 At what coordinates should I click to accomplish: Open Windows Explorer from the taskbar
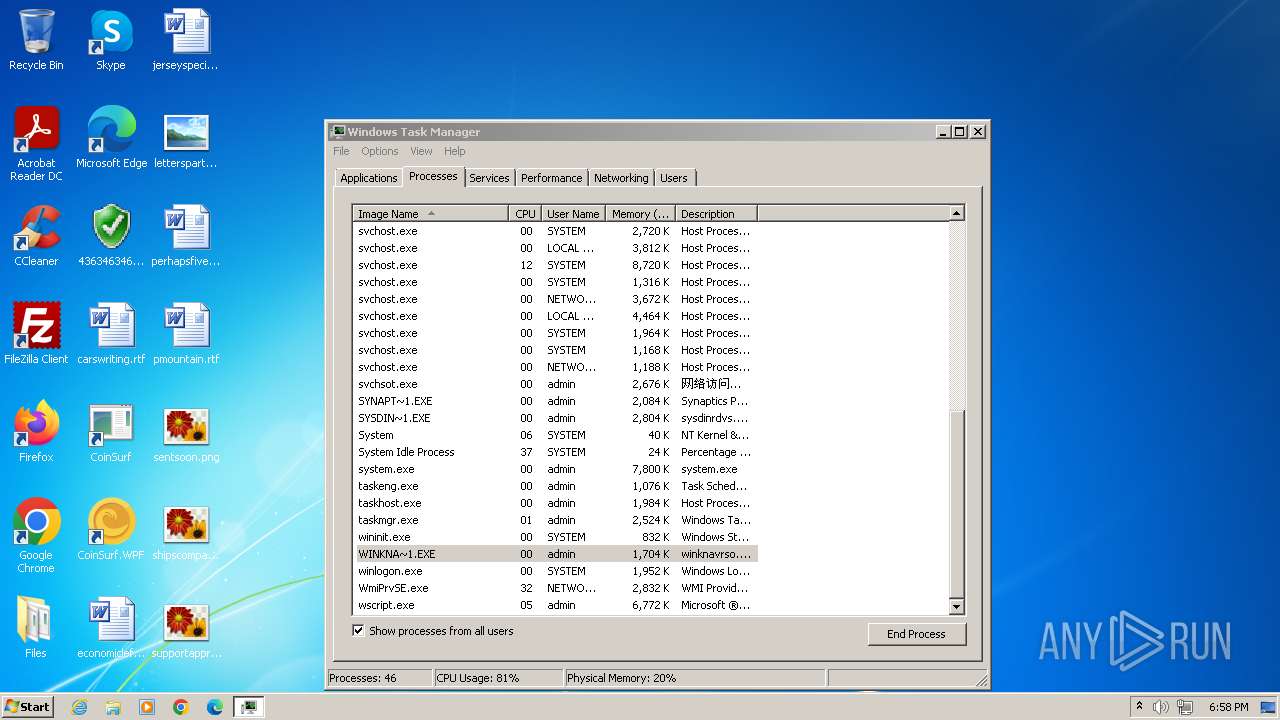tap(113, 707)
